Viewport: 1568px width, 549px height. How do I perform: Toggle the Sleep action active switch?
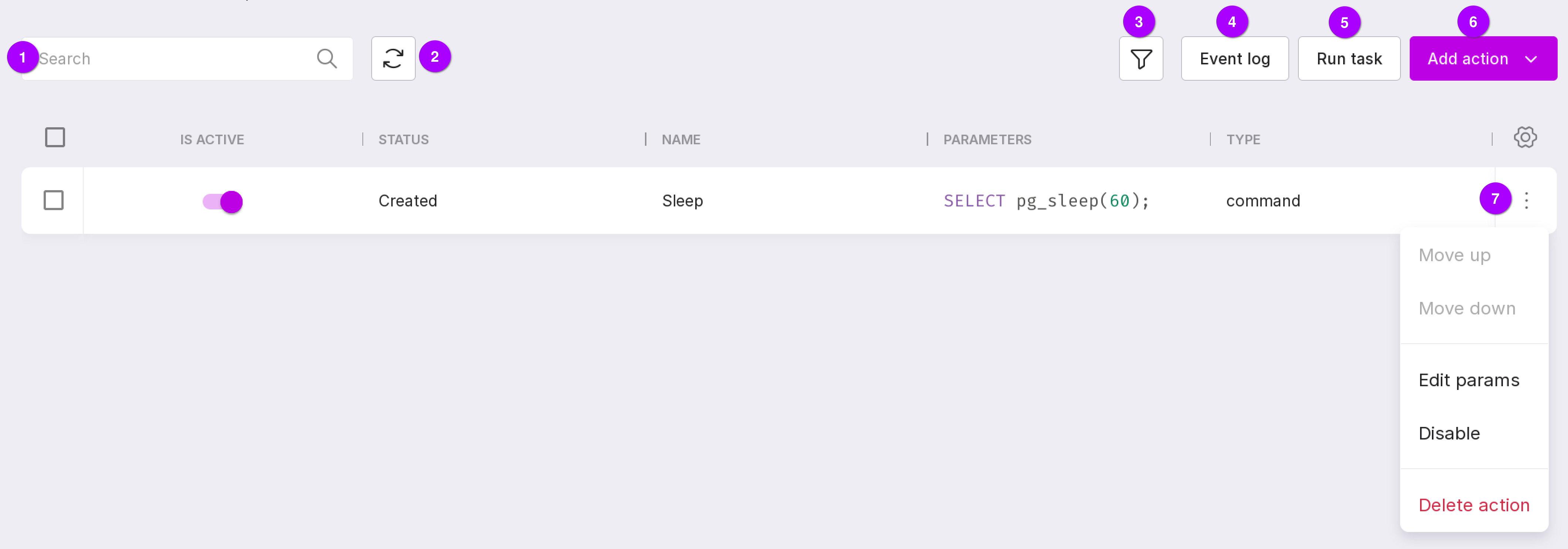[x=223, y=202]
